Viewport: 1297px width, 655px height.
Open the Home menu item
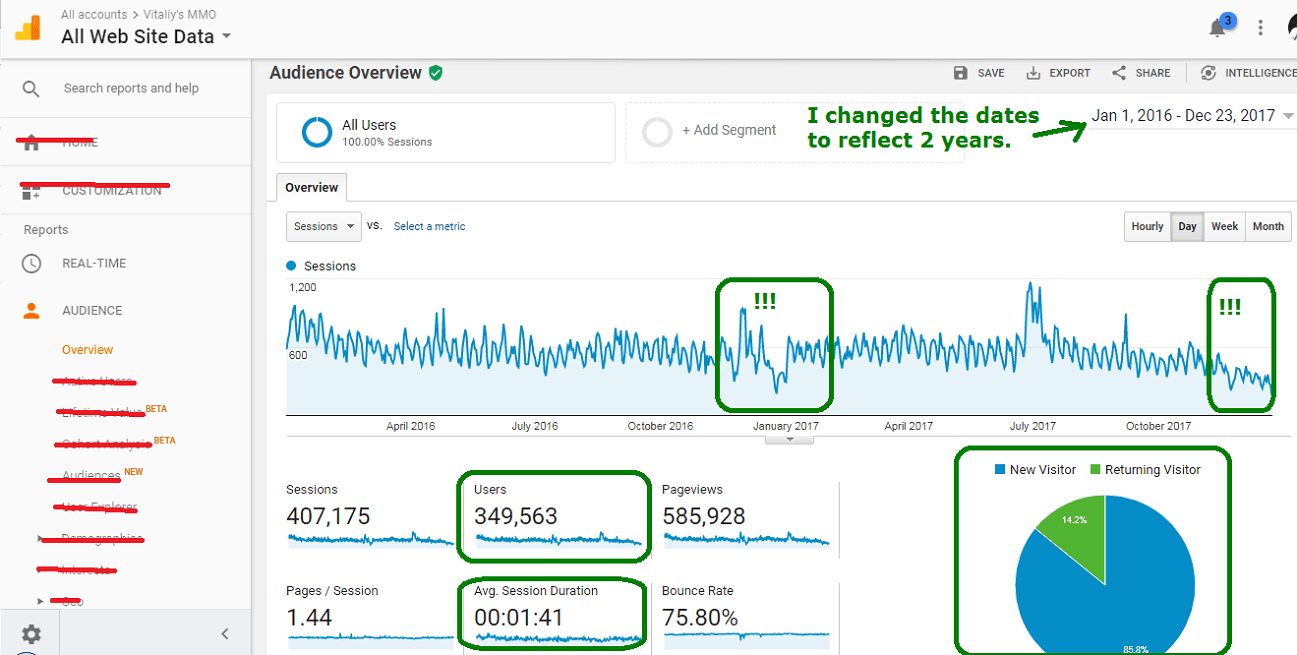80,143
